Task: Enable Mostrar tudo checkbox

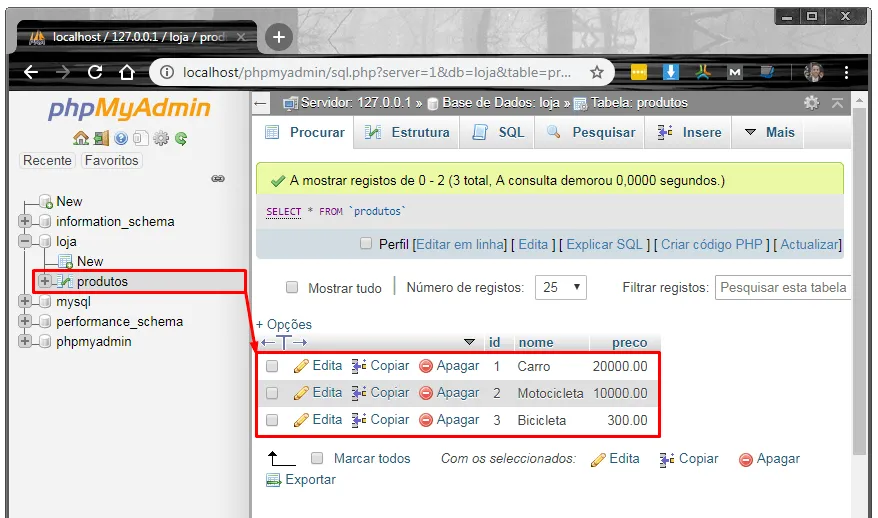Action: [x=292, y=287]
